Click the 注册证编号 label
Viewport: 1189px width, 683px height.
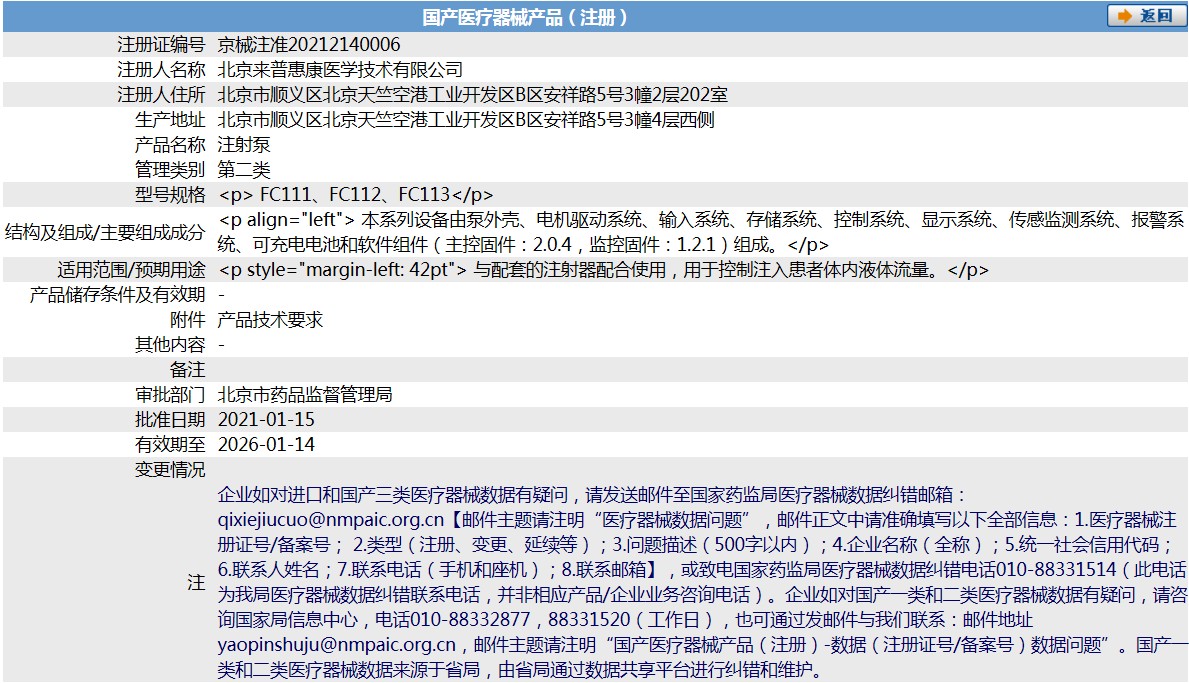[x=161, y=45]
